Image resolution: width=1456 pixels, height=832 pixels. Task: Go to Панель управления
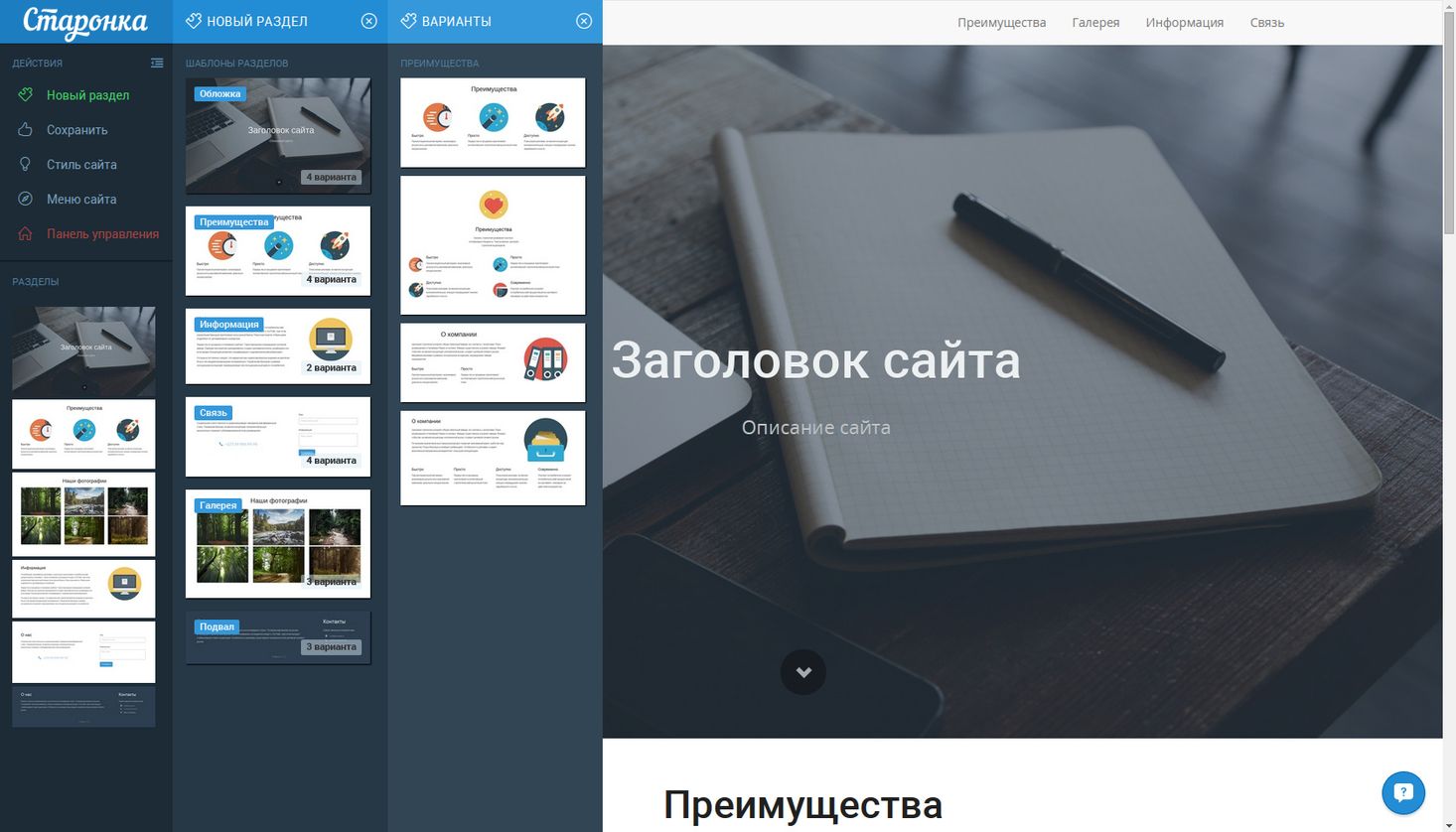tap(102, 234)
